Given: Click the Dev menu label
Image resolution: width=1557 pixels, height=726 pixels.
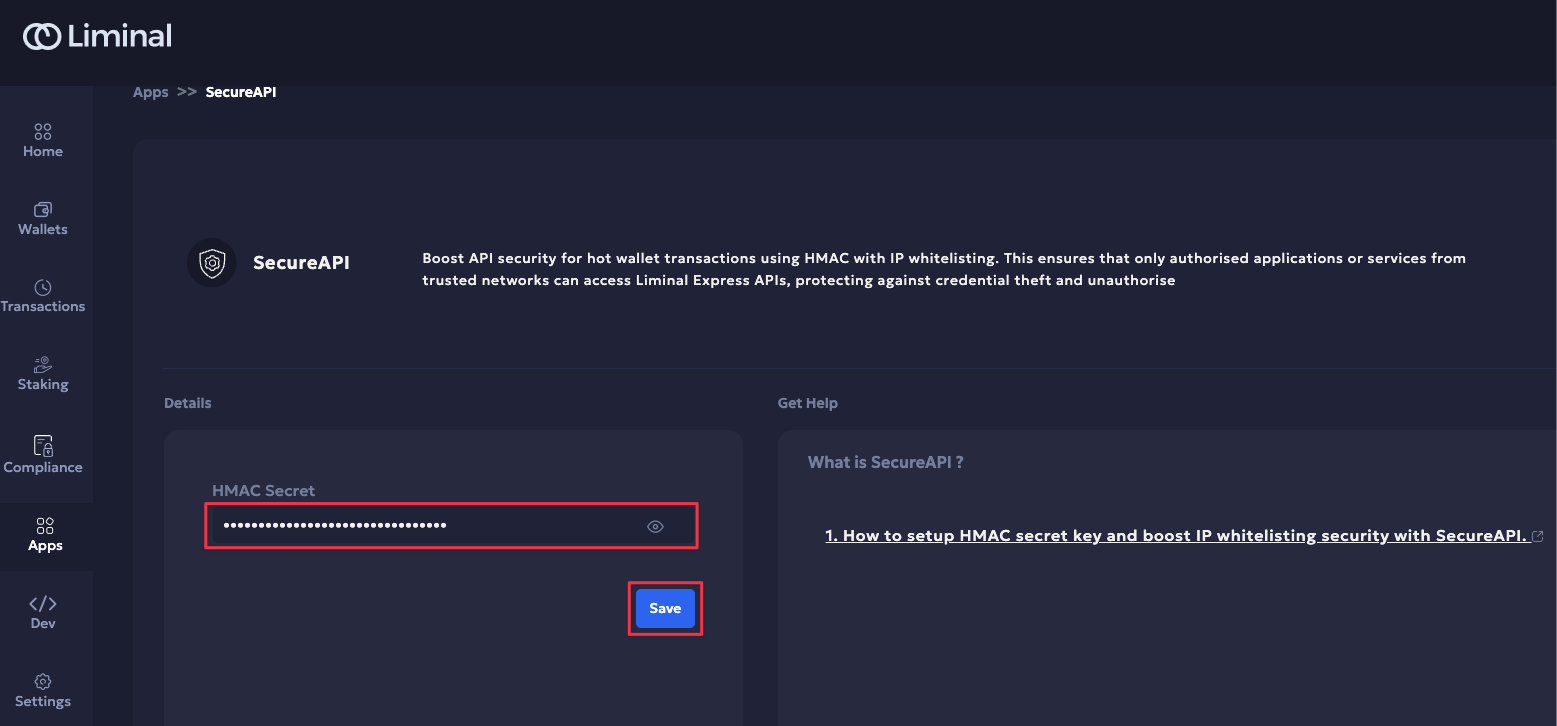Looking at the screenshot, I should pyautogui.click(x=43, y=623).
